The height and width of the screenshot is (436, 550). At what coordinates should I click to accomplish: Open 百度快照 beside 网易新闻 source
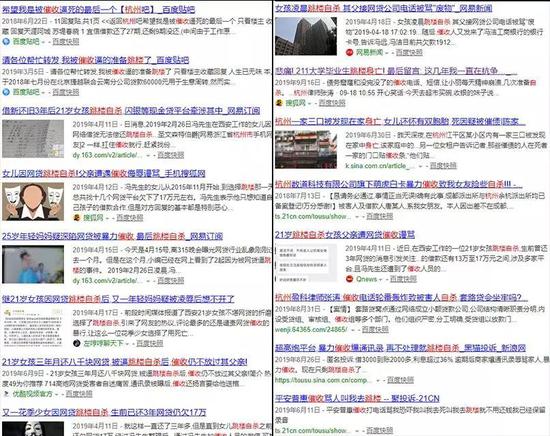pos(409,52)
